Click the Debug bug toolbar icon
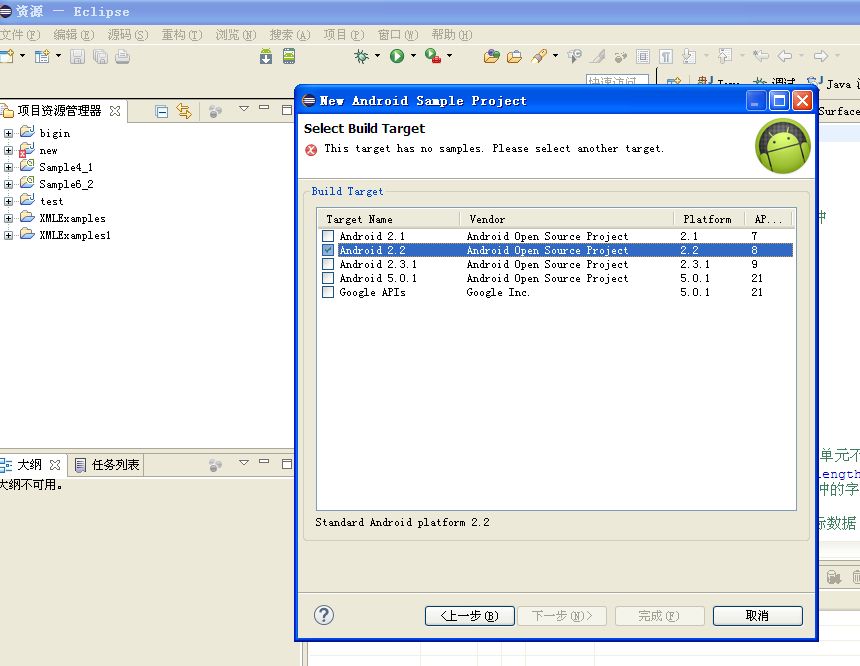The width and height of the screenshot is (860, 666). (x=361, y=56)
